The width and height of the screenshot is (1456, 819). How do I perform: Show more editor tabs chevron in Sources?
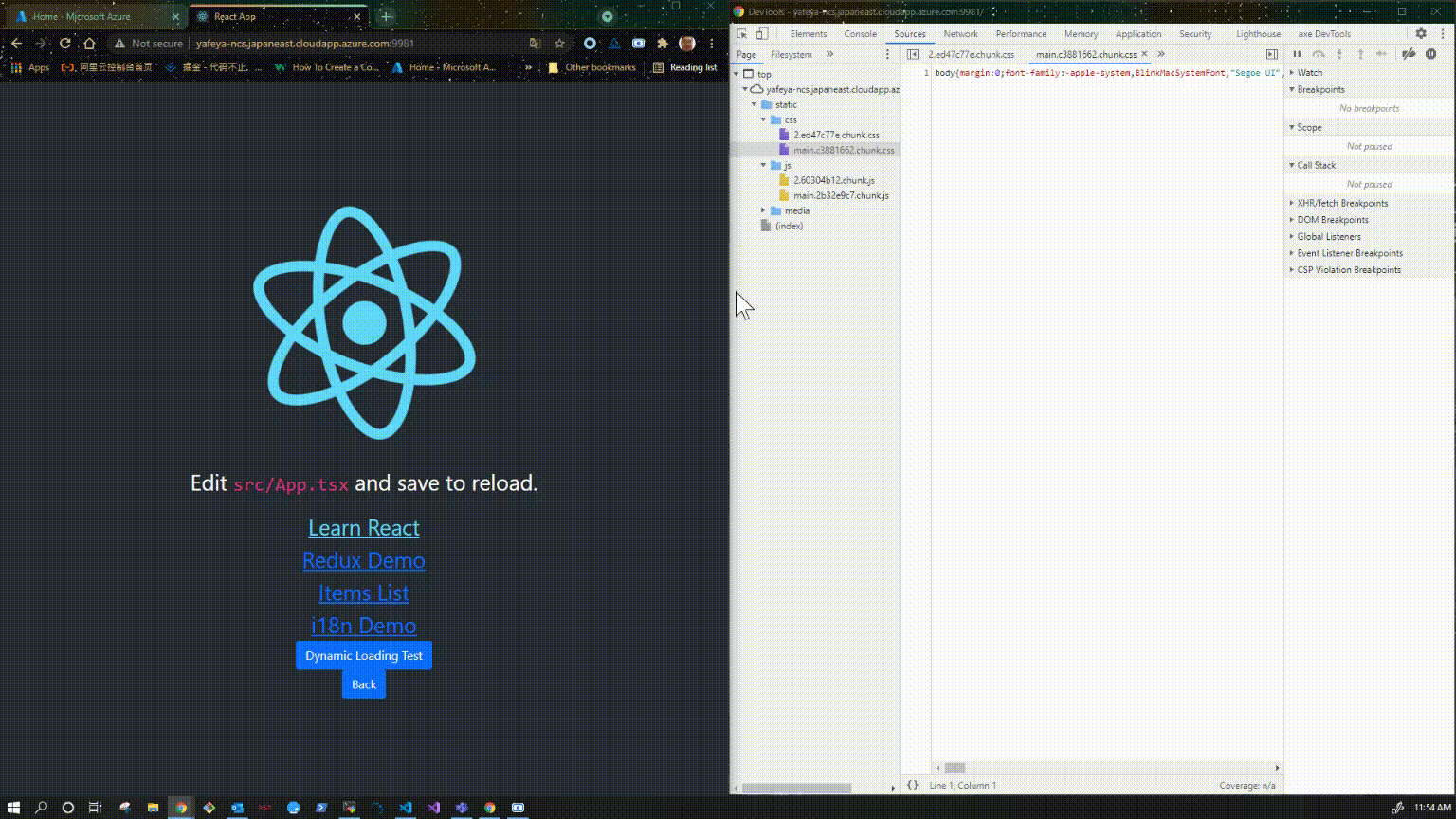click(1161, 54)
